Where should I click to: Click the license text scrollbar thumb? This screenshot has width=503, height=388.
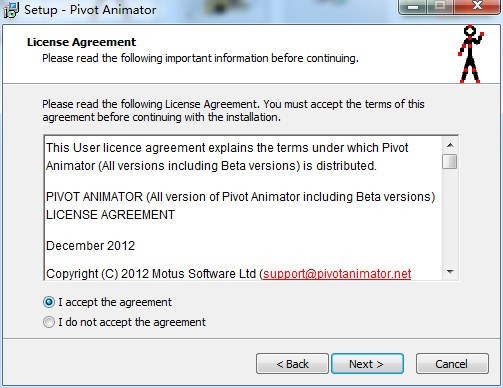[x=450, y=162]
